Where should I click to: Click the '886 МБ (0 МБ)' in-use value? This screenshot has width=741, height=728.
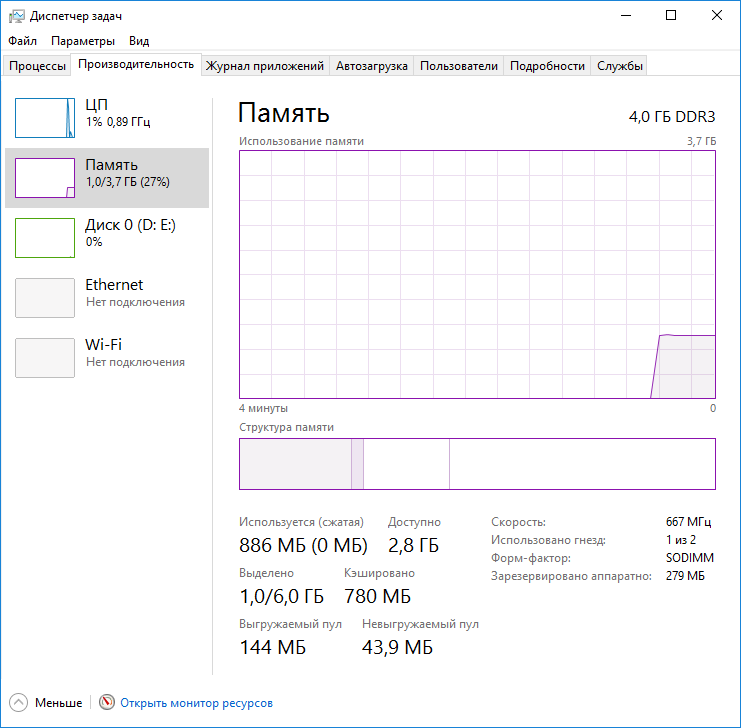click(x=303, y=545)
